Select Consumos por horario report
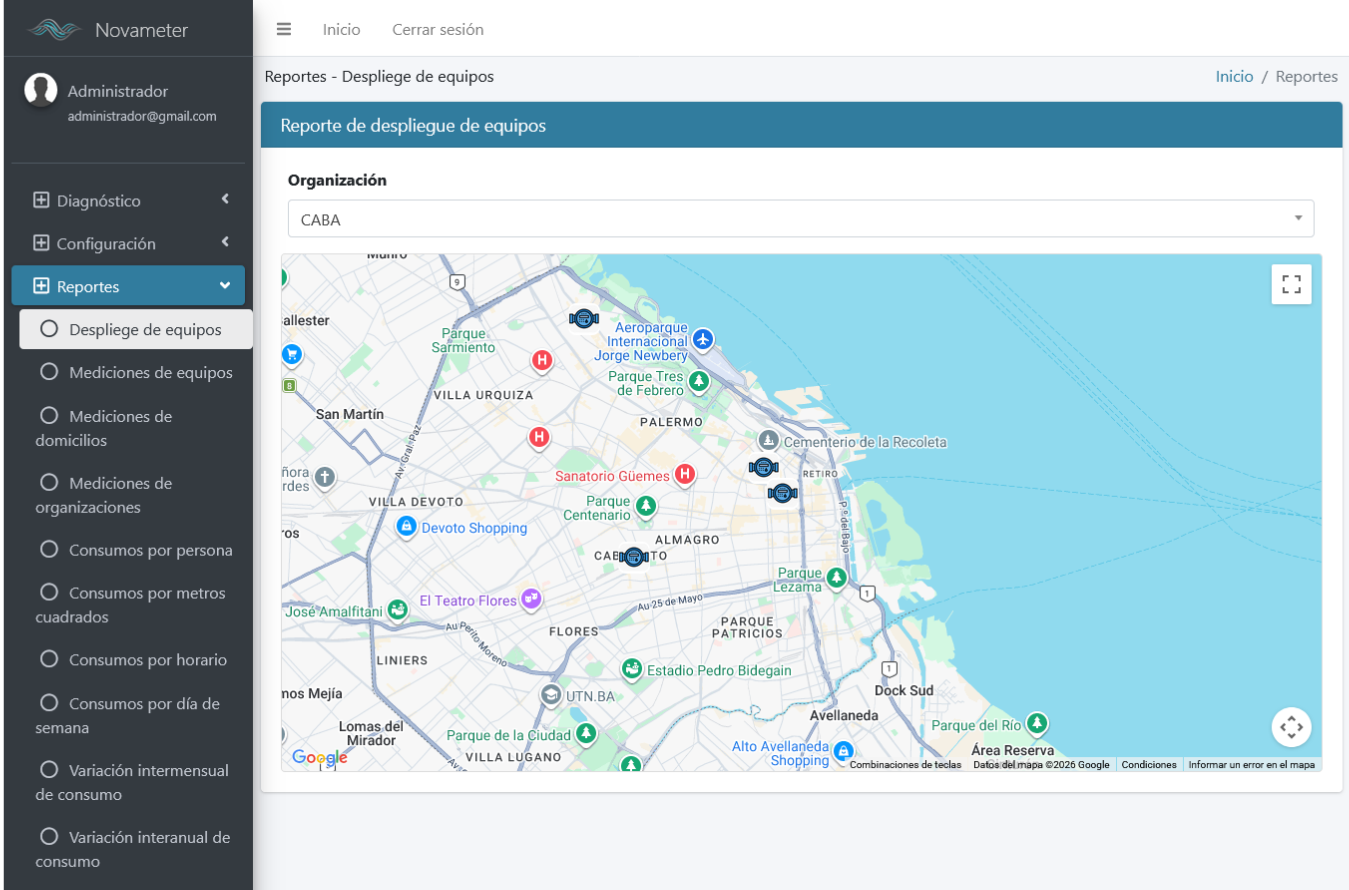Screen dimensions: 1349x890 pos(147,660)
